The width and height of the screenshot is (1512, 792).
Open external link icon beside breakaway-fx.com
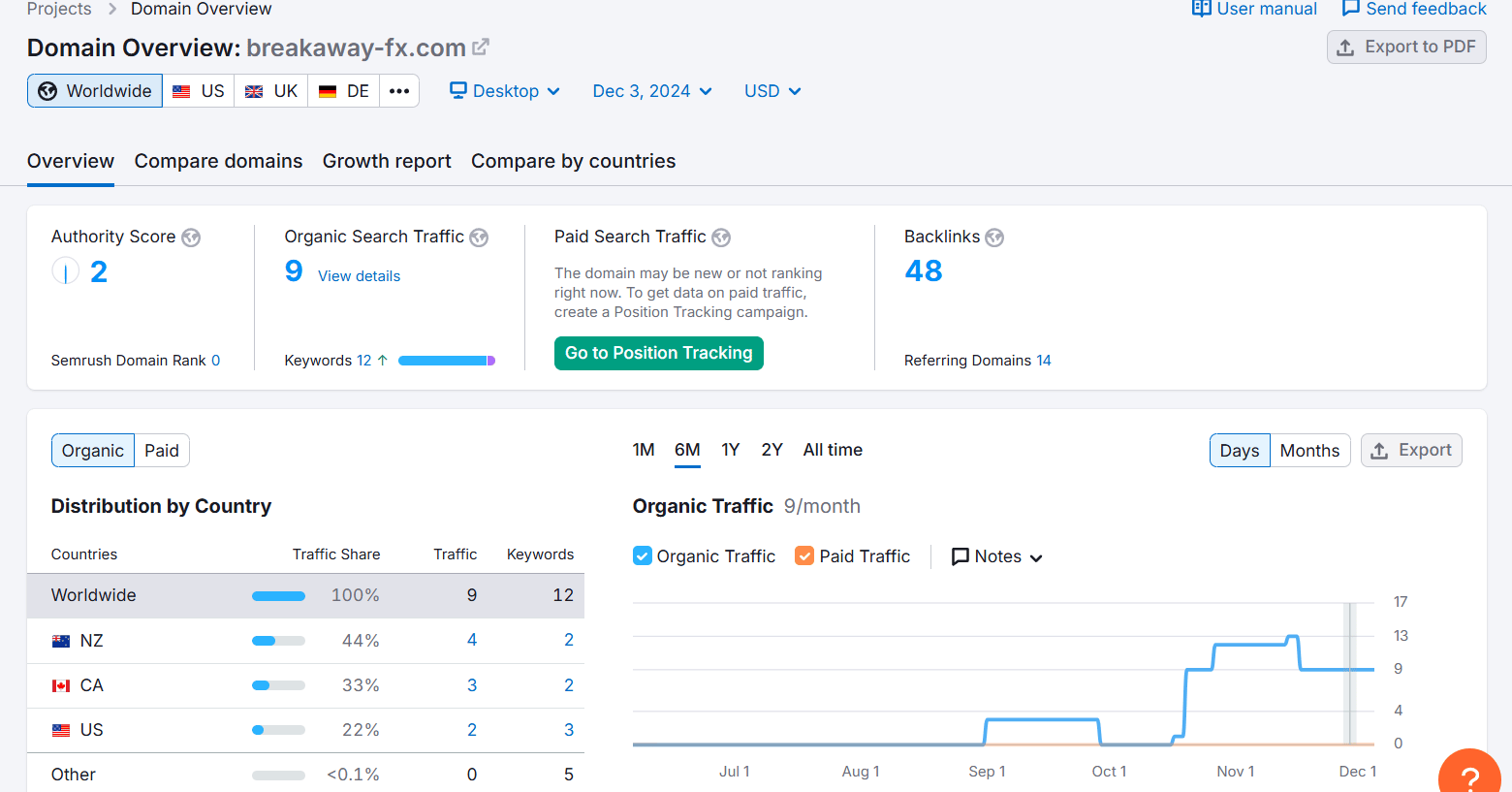[481, 47]
